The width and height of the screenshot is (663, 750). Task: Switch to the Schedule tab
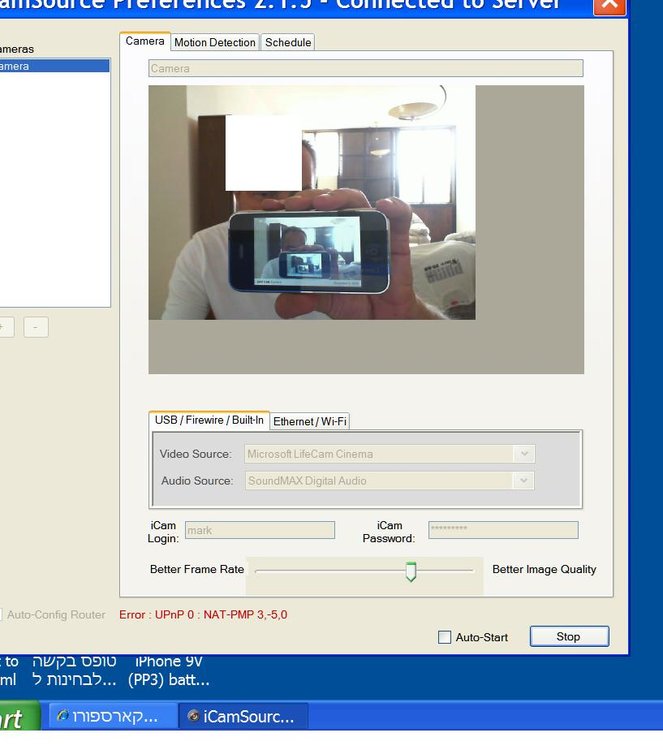288,43
